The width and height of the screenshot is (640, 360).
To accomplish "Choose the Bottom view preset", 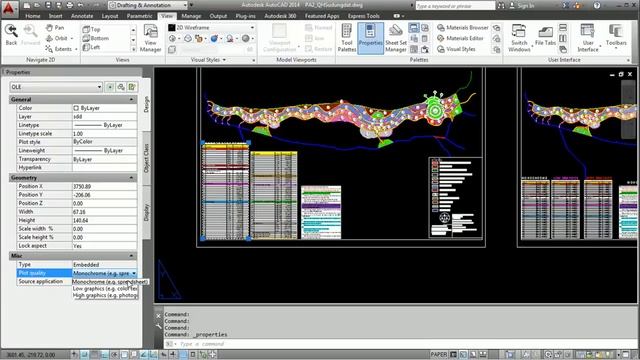I will coord(96,38).
